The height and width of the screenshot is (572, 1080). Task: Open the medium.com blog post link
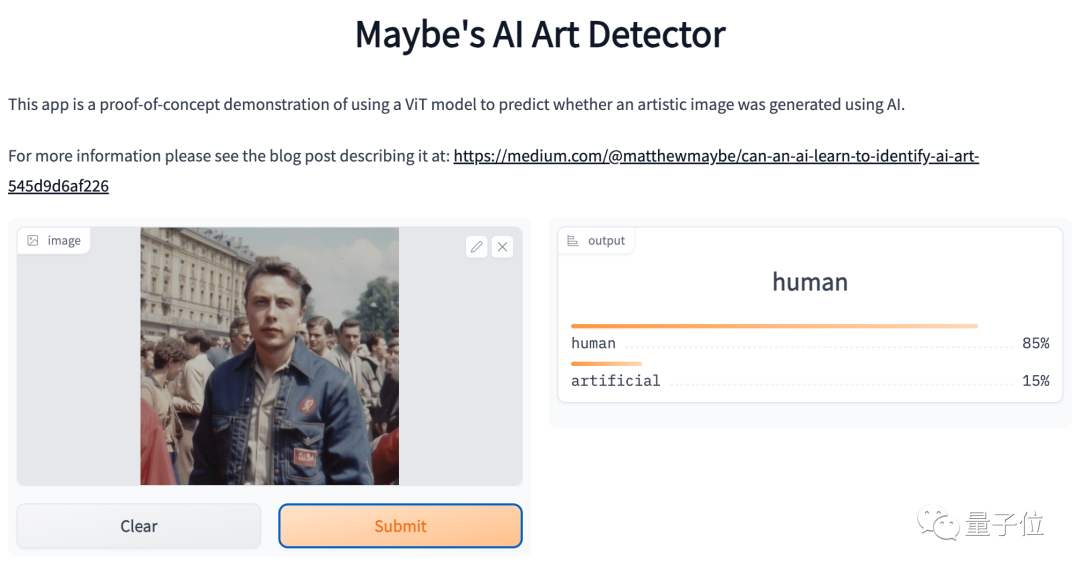(x=716, y=156)
